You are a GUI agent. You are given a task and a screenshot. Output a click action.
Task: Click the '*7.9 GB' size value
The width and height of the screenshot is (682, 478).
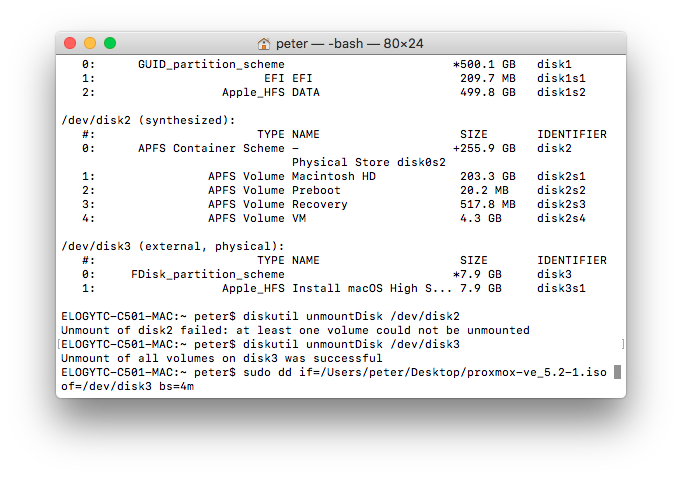tap(478, 274)
